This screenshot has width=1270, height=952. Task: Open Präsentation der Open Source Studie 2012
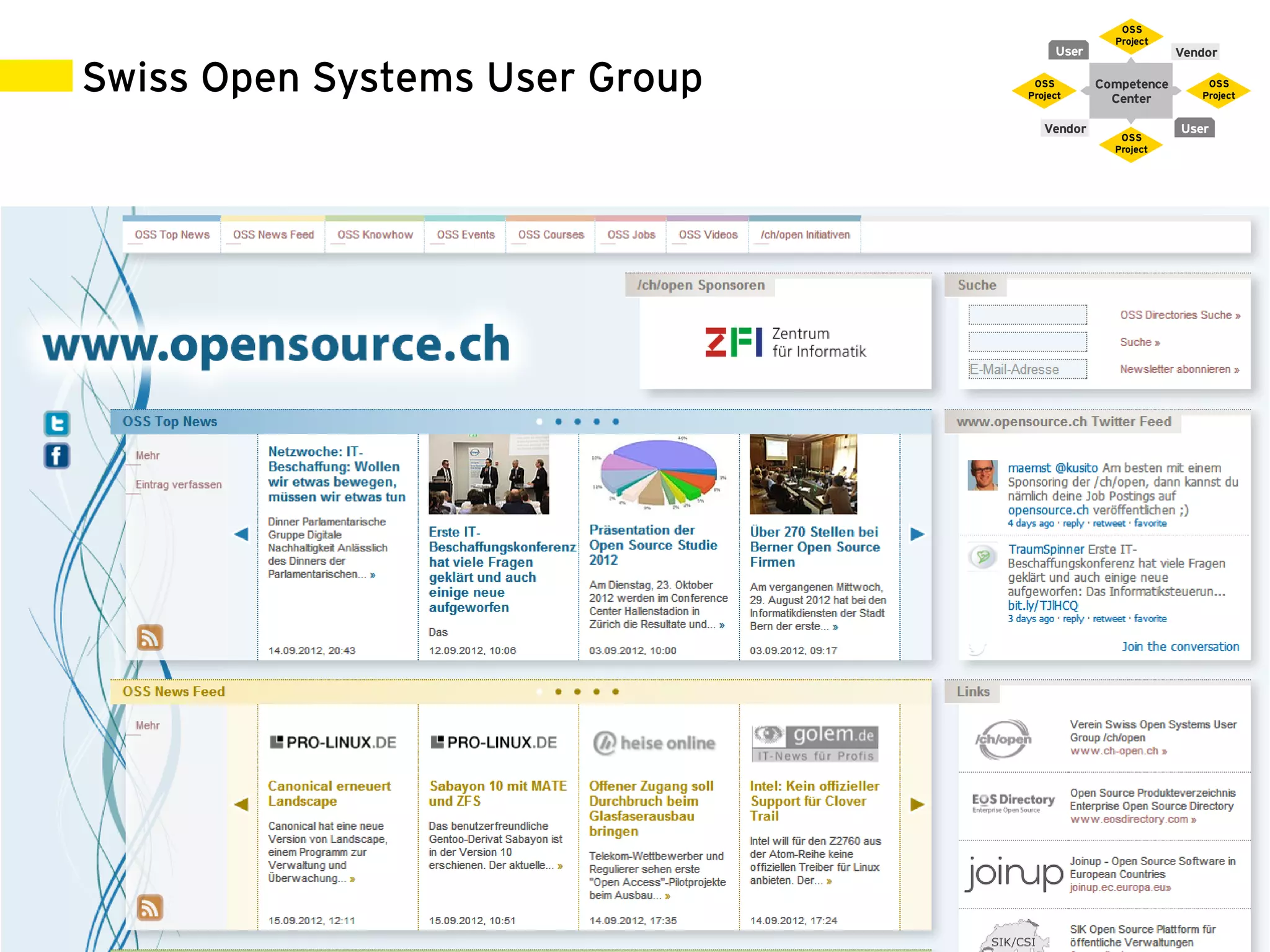click(653, 545)
